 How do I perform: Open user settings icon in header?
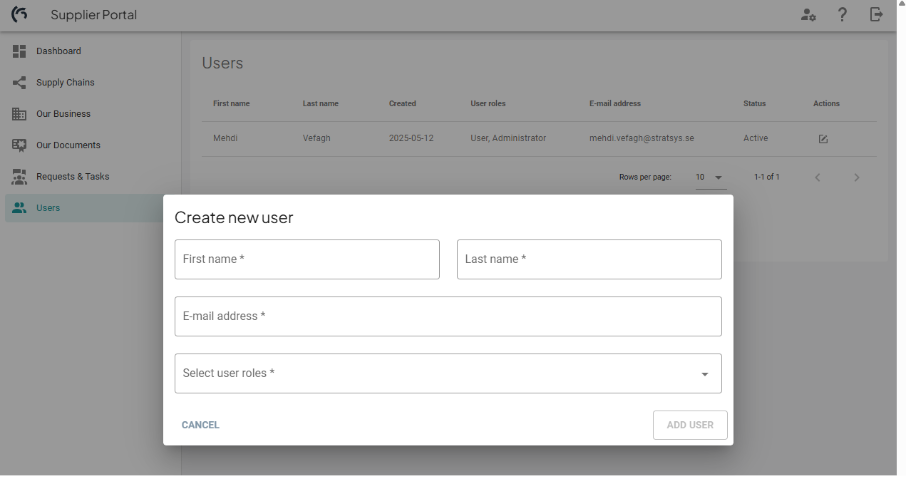808,15
